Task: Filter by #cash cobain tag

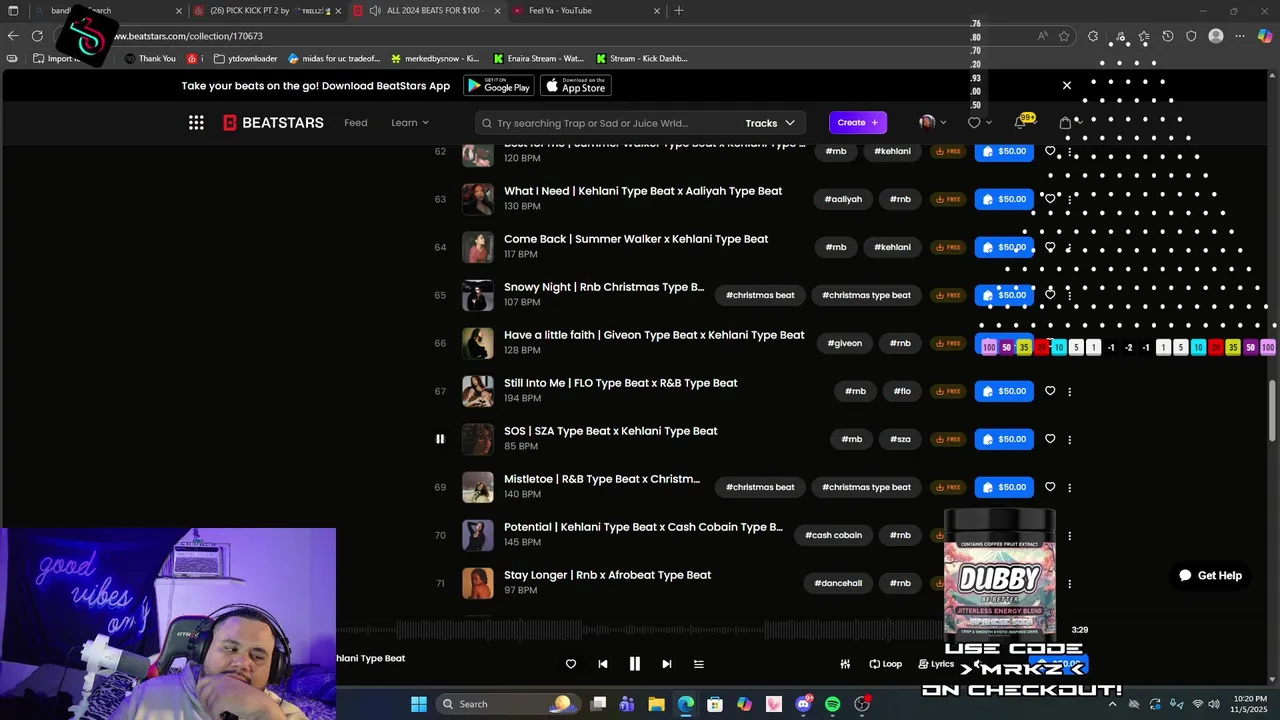Action: point(834,535)
